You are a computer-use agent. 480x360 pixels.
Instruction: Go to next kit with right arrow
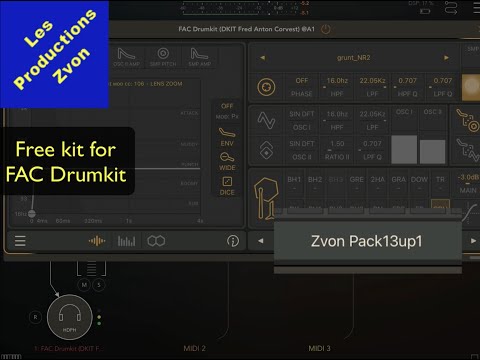pos(473,241)
